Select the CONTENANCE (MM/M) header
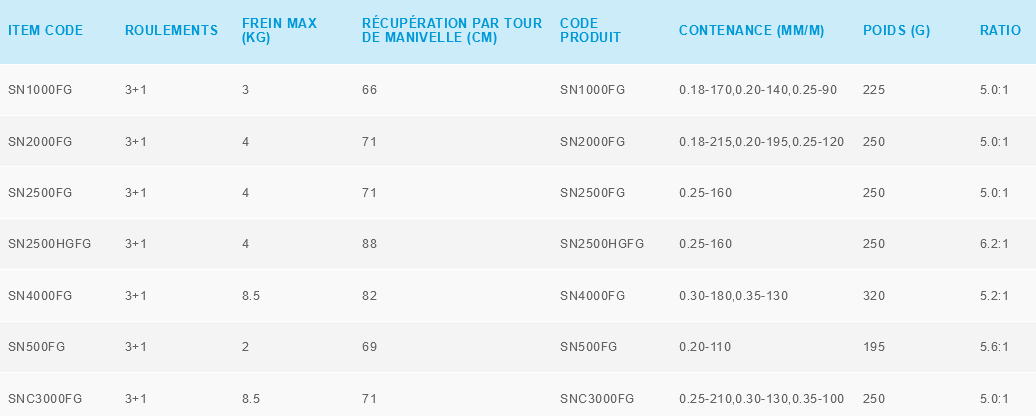 point(751,31)
